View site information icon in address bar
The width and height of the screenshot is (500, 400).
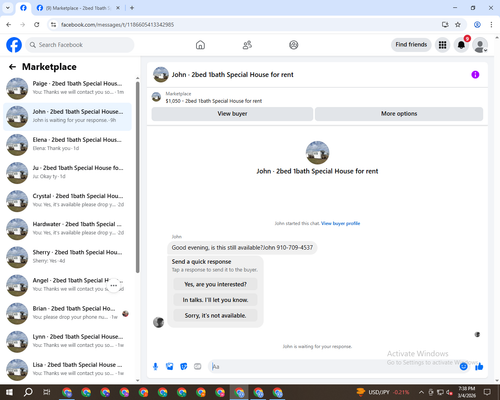tap(53, 25)
